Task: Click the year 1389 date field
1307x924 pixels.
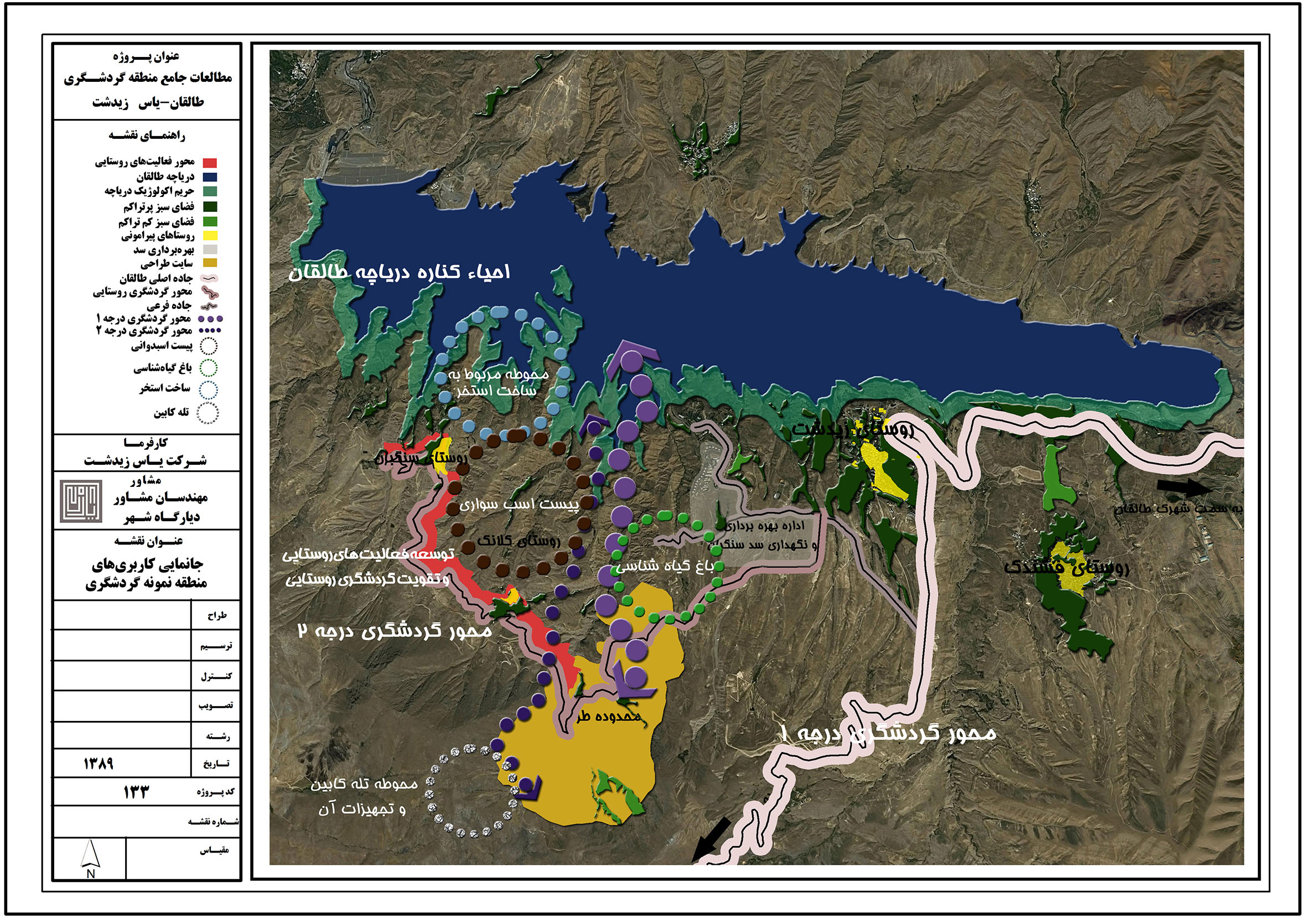Action: (x=99, y=764)
